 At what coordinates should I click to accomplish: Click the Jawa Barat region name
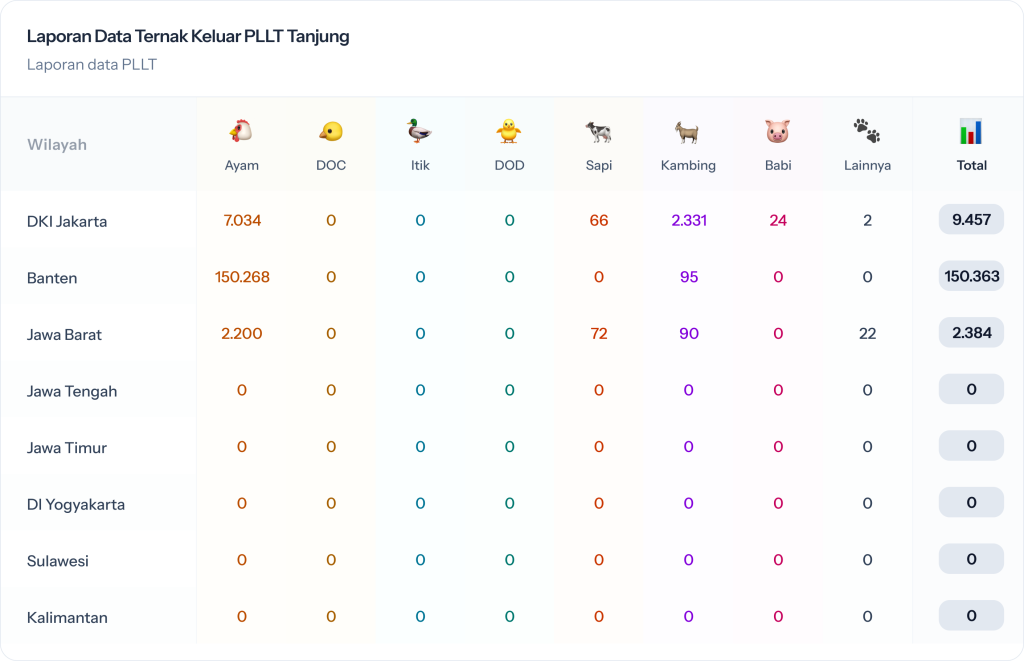[x=64, y=334]
